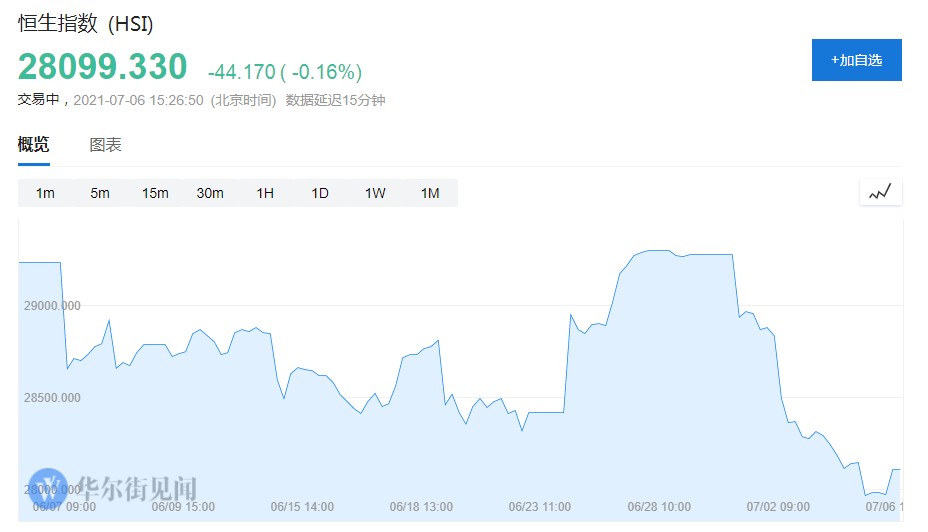Set chart interval to 1M
This screenshot has width=928, height=532.
tap(430, 193)
